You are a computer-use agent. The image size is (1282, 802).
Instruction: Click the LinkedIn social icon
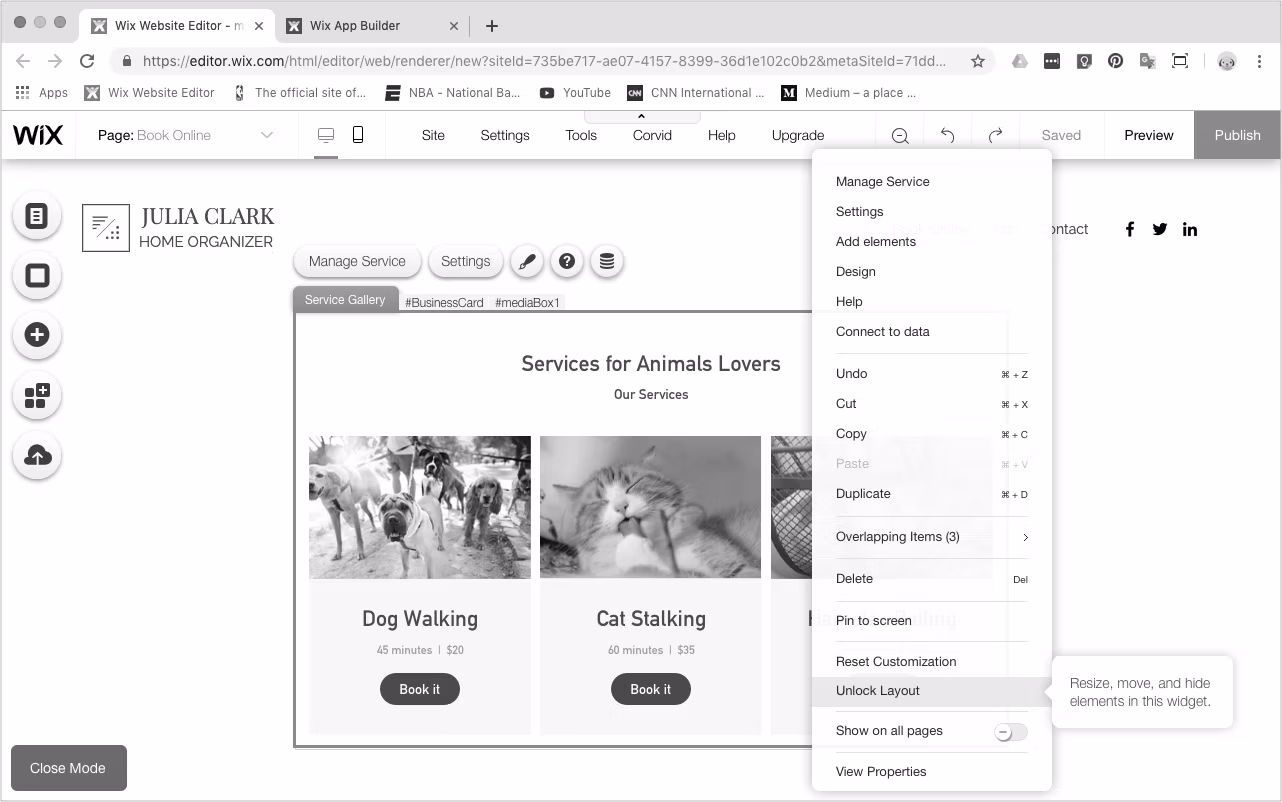click(1190, 229)
